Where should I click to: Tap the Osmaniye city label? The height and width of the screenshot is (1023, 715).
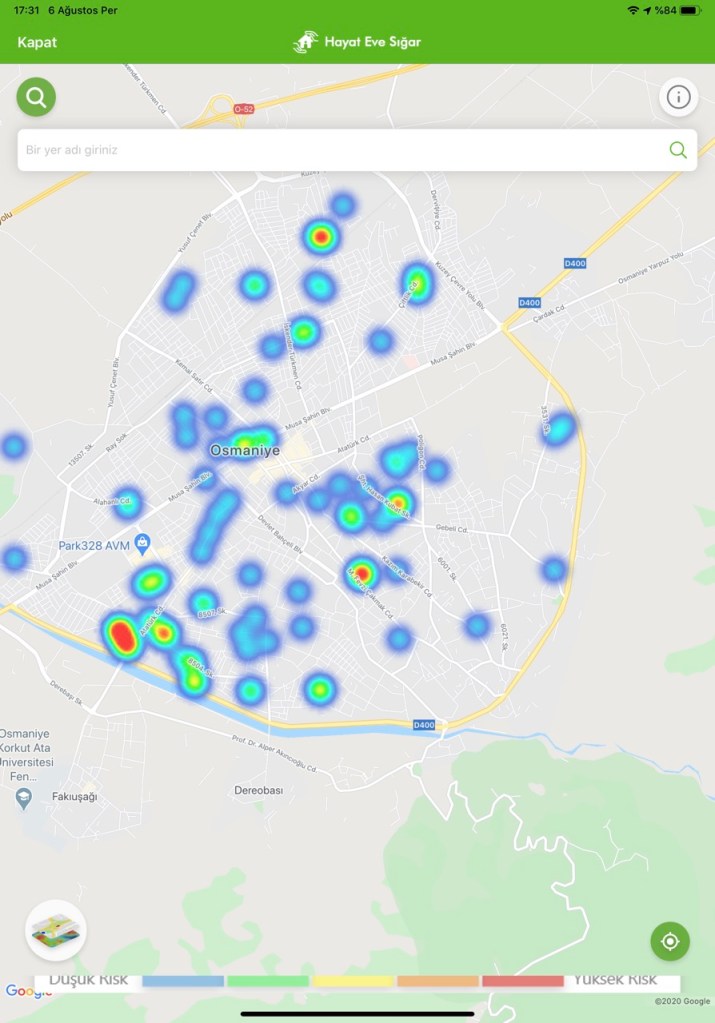click(x=245, y=451)
